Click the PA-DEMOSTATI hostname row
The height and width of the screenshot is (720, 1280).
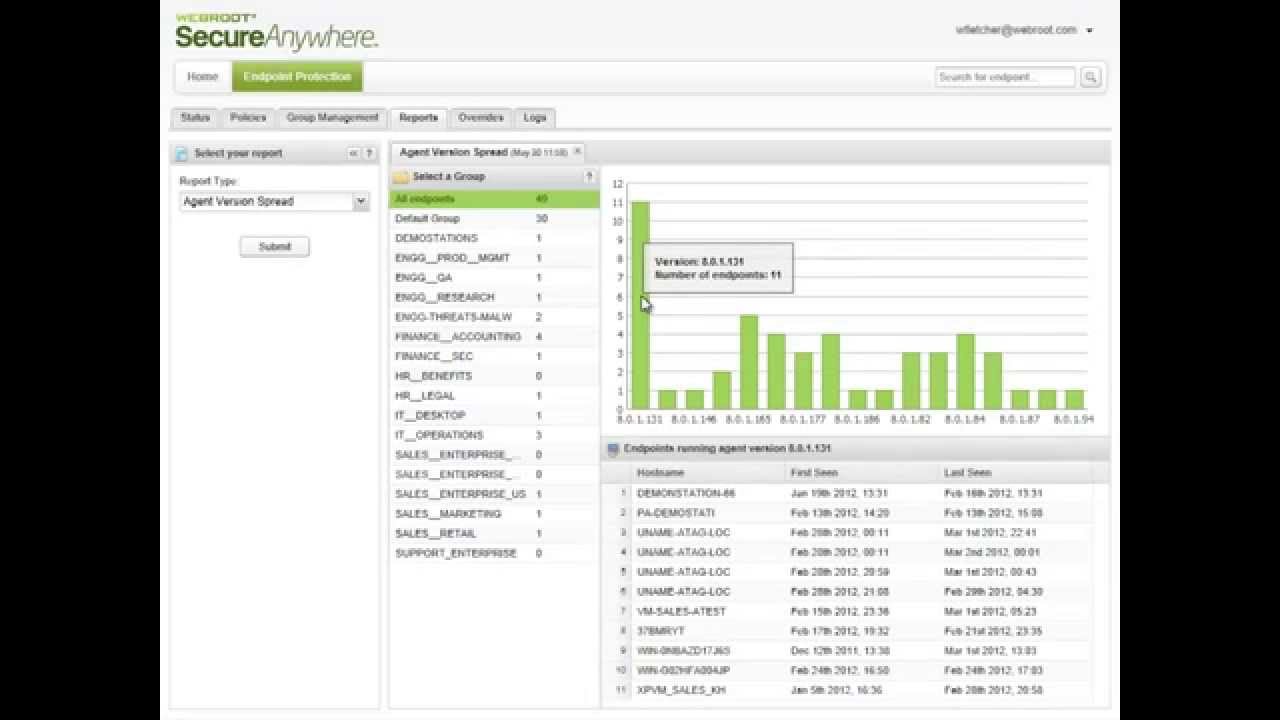click(855, 513)
